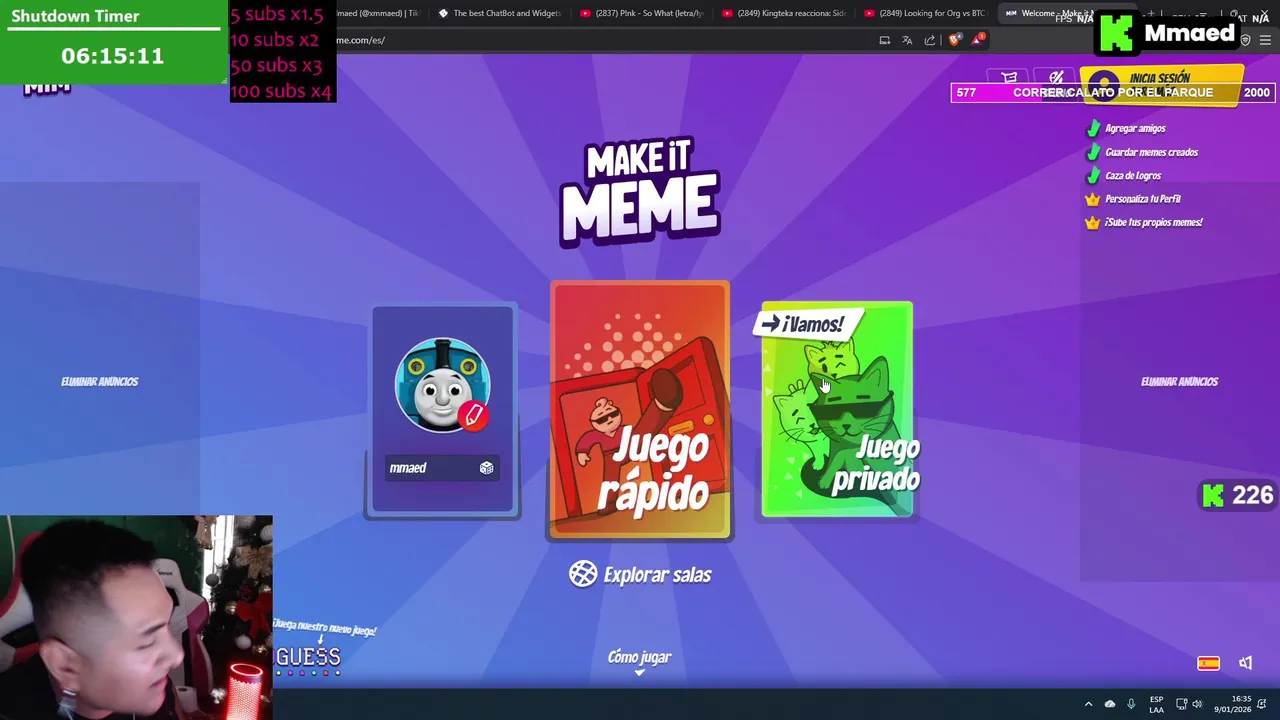Open system volume icon in tray
This screenshot has width=1280, height=720.
coord(1197,704)
